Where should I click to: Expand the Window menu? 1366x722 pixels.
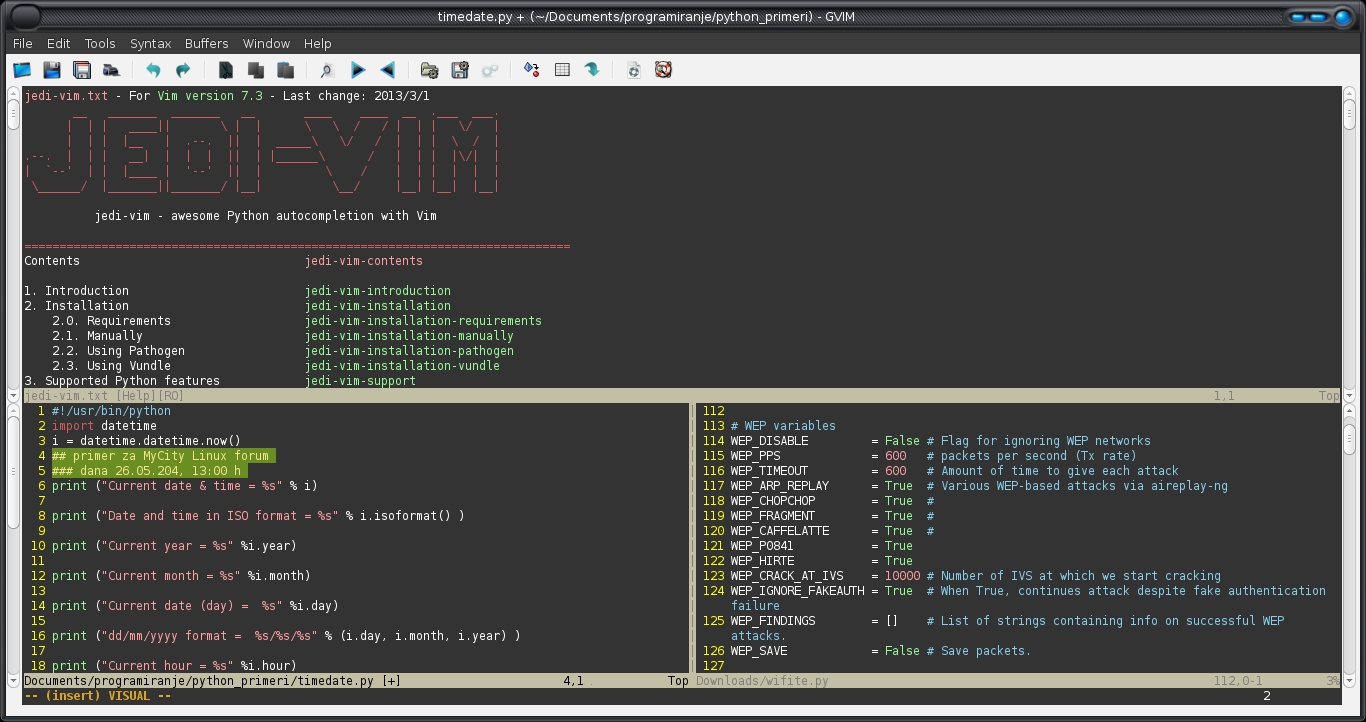[x=266, y=44]
